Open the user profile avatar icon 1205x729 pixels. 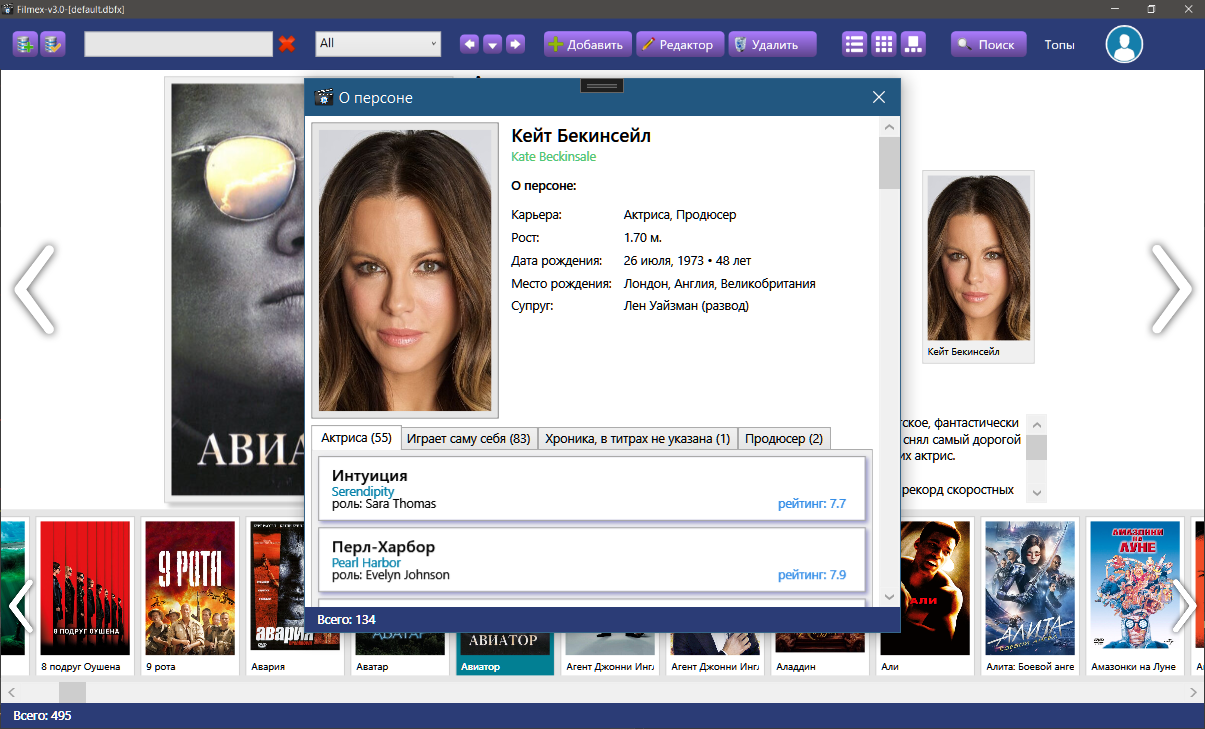[x=1123, y=44]
